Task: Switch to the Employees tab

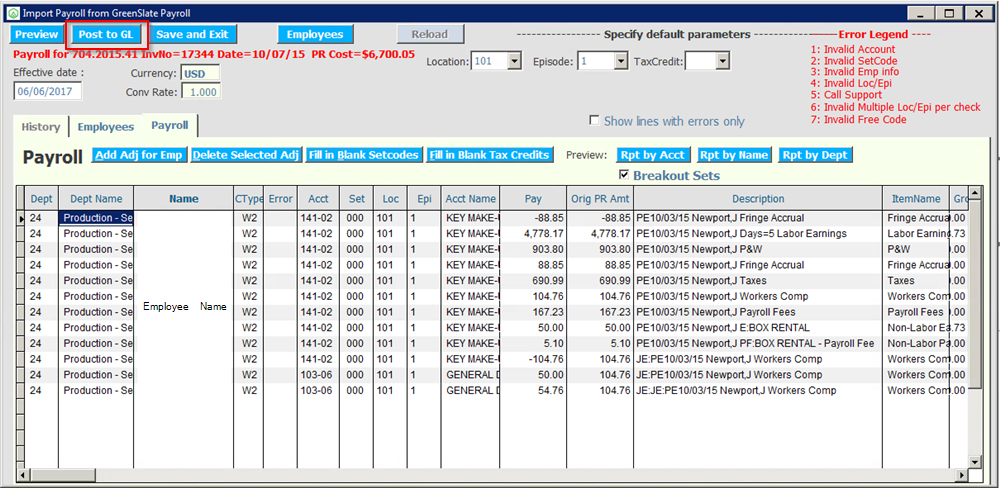Action: [x=106, y=127]
